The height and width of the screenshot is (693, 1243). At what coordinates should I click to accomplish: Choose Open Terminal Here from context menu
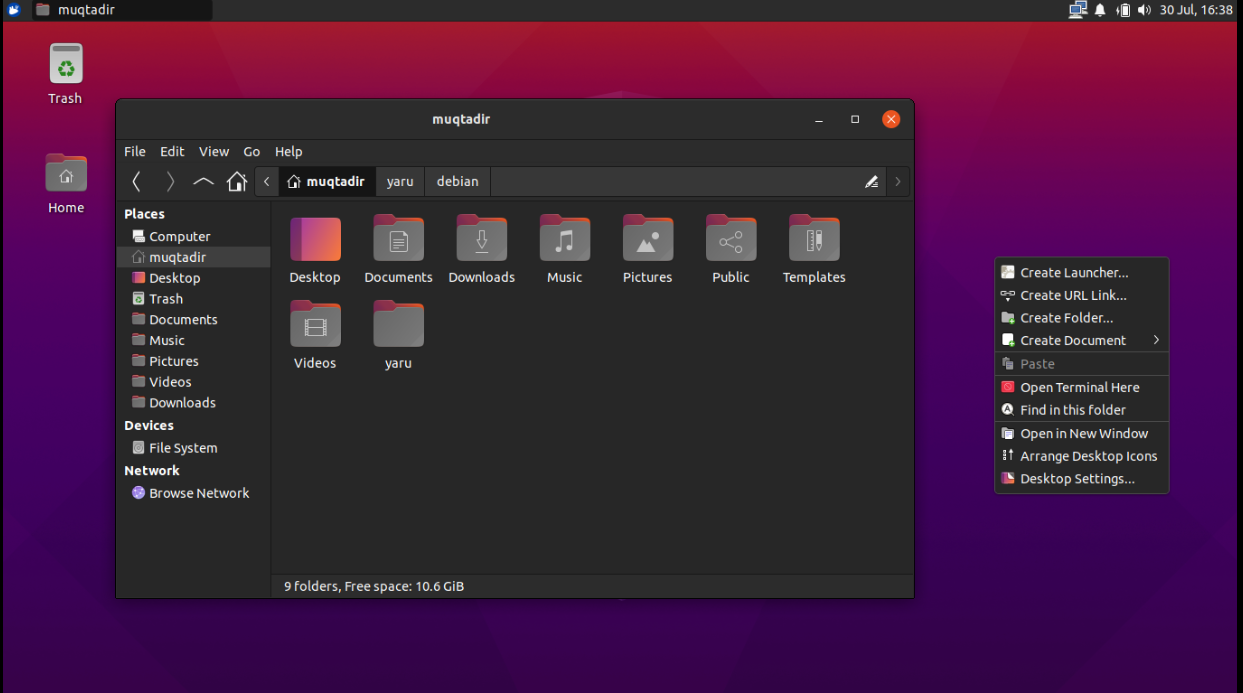click(1079, 387)
